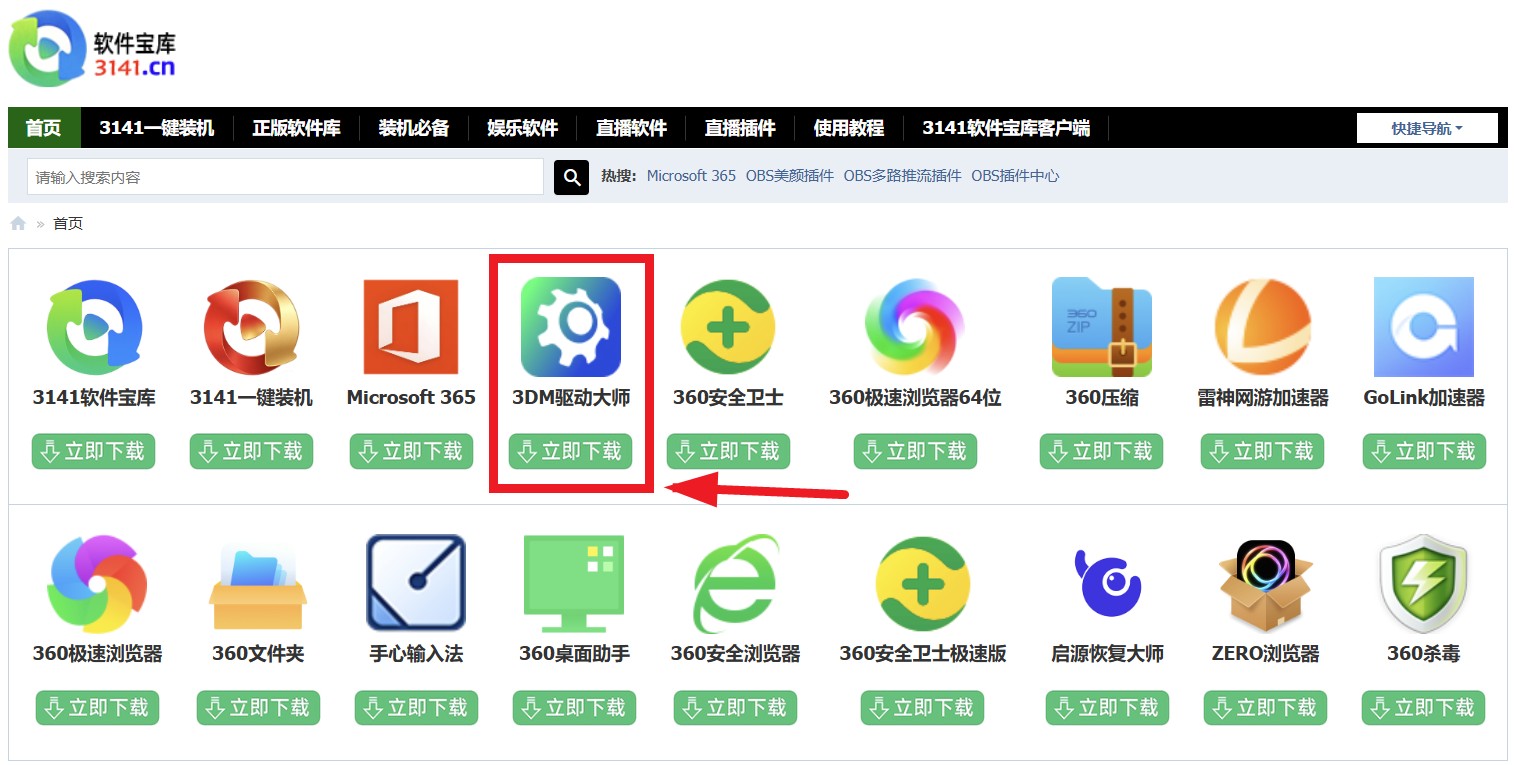This screenshot has height=765, width=1514.
Task: Click 立即下载 under 360极速浏览器64位
Action: (915, 451)
